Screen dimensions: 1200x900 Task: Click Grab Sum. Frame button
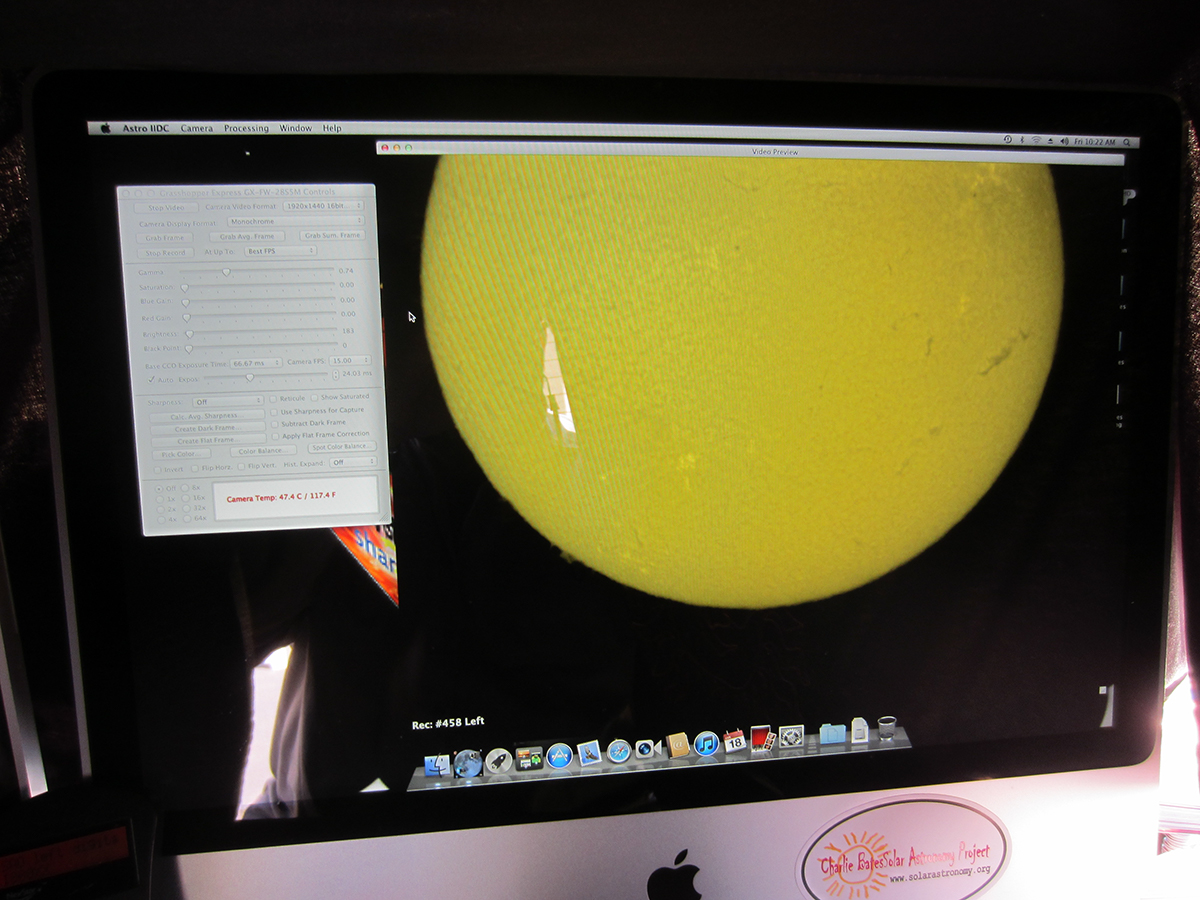(x=332, y=235)
